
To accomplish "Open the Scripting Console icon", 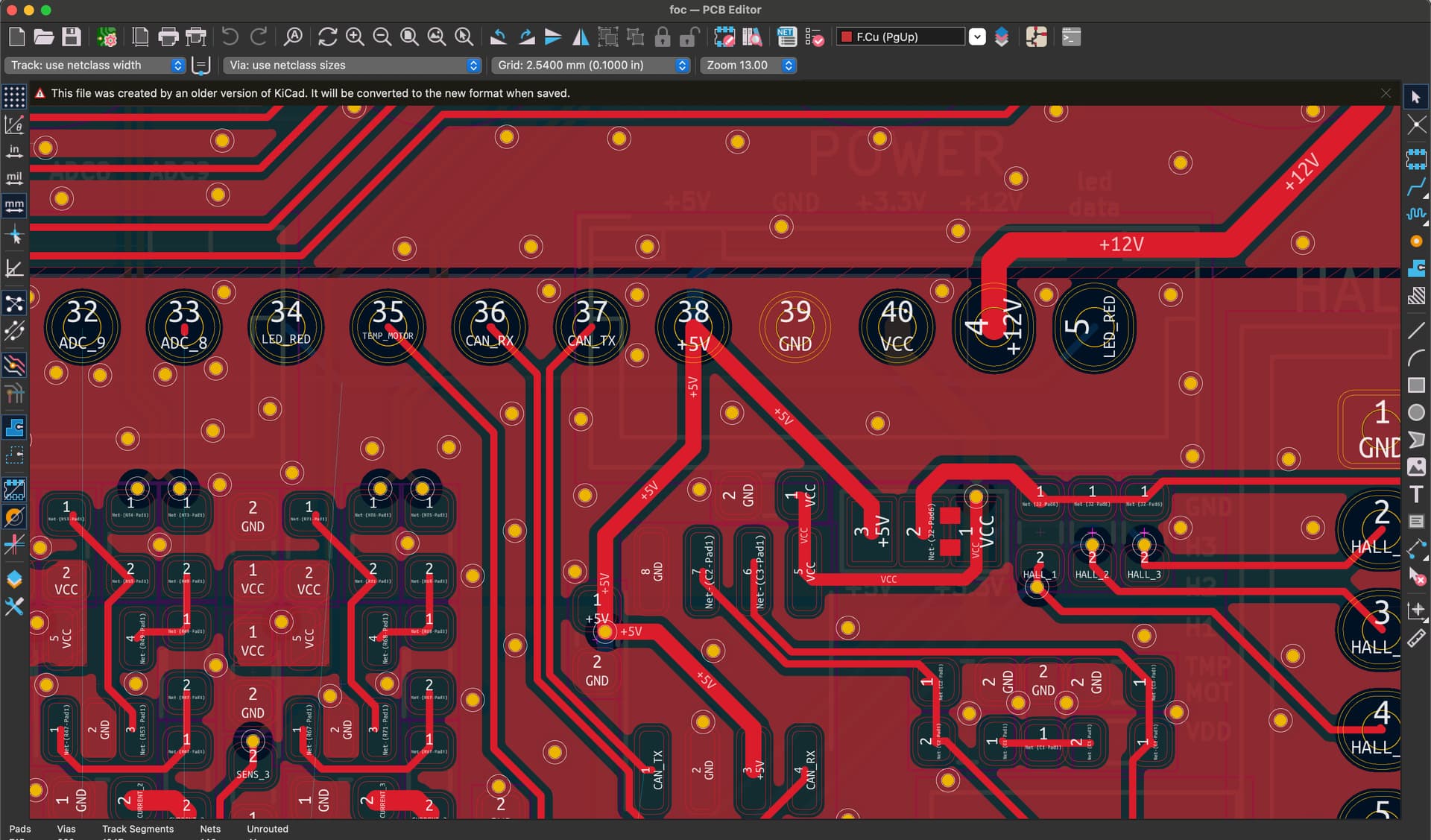I will pos(1071,37).
